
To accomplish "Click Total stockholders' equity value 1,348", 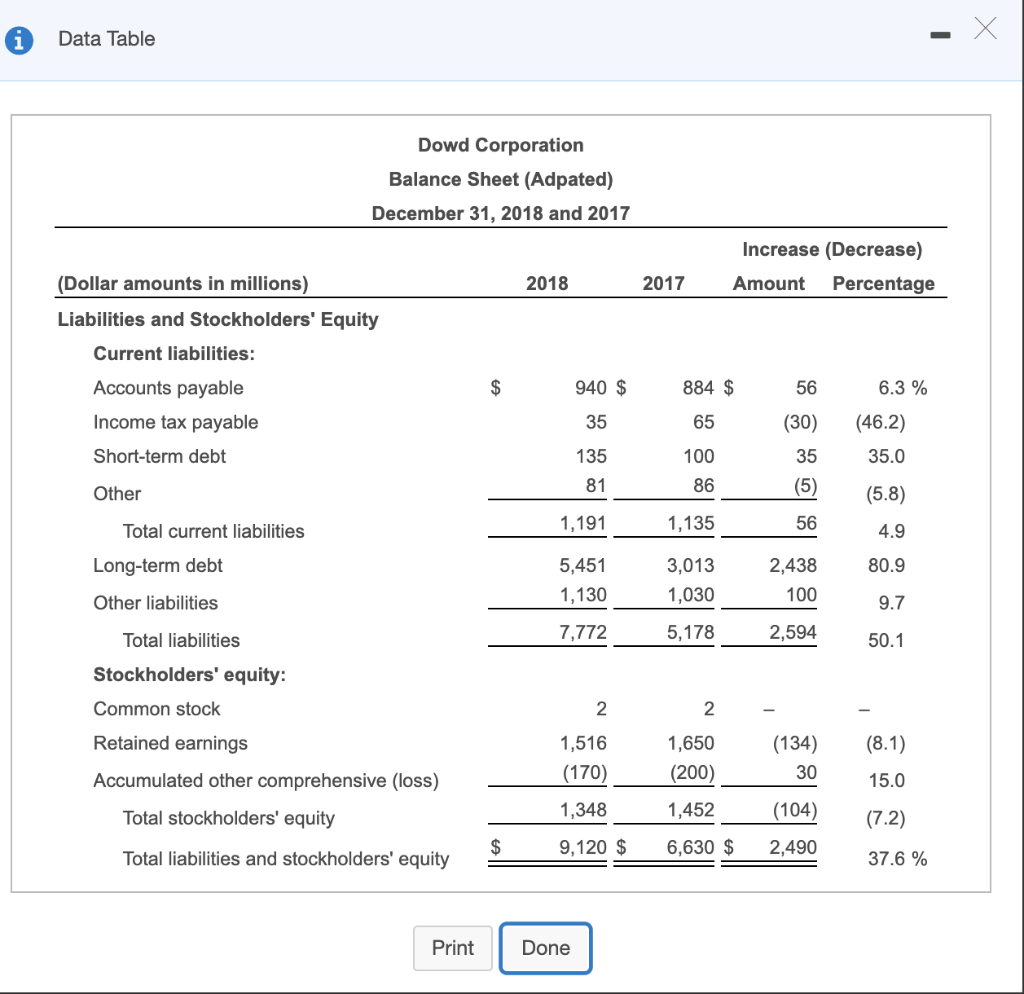I will (x=583, y=810).
